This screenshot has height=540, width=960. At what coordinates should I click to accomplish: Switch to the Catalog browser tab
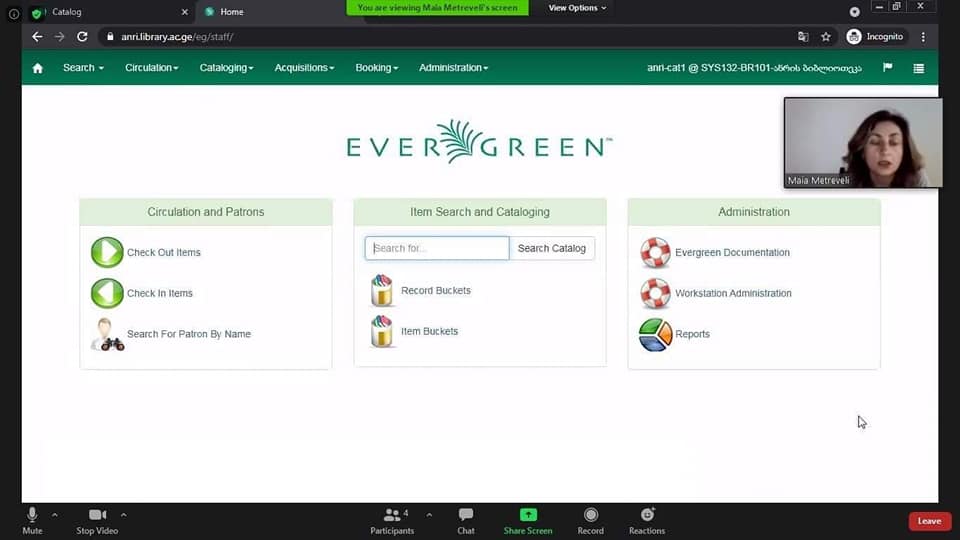[x=110, y=12]
